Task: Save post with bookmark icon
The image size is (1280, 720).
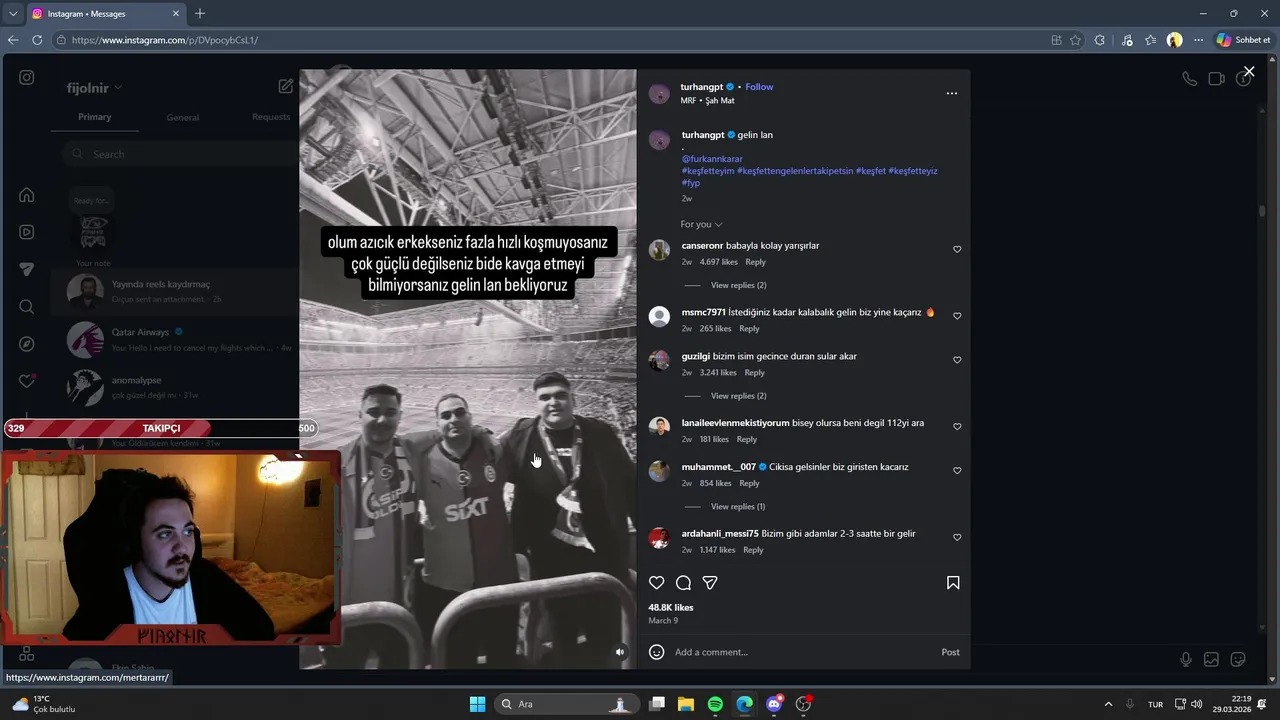Action: (x=953, y=583)
